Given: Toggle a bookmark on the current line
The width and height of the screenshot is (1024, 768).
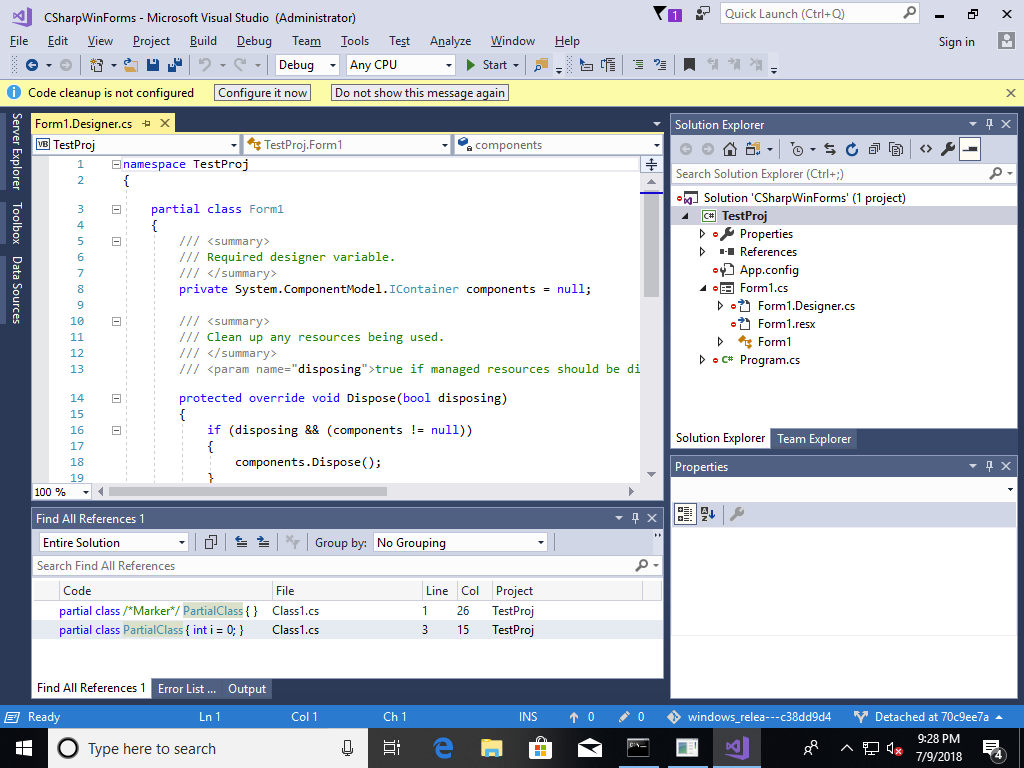Looking at the screenshot, I should coord(689,64).
